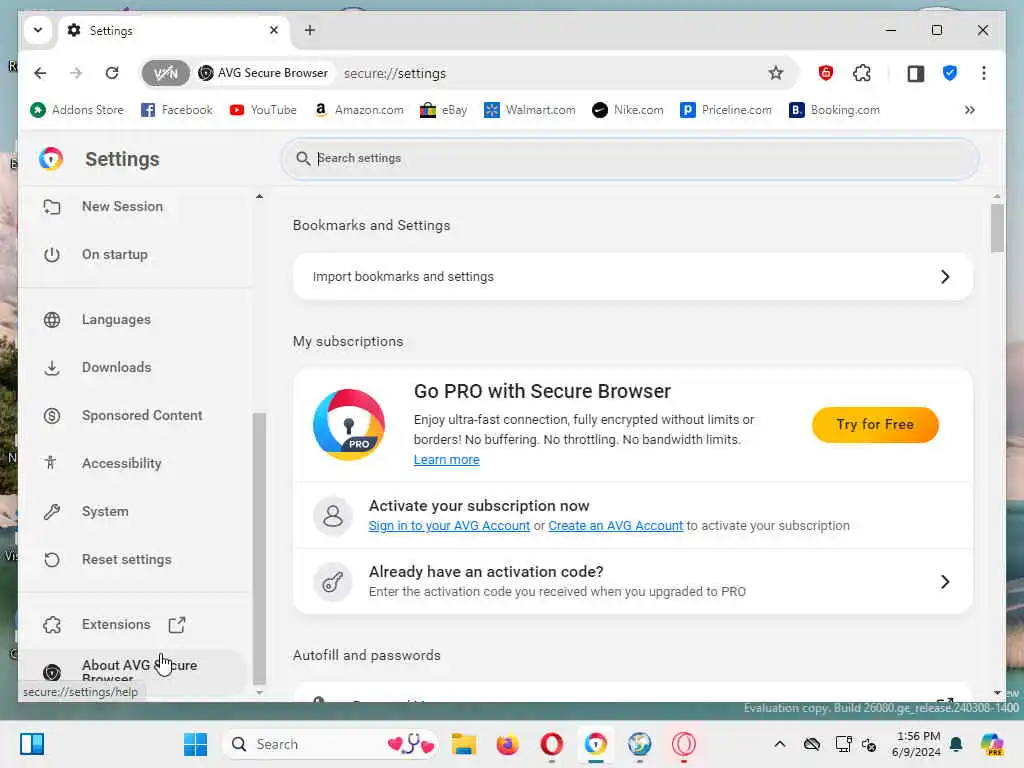Viewport: 1024px width, 768px height.
Task: Open the YouTube bookmark
Action: [x=263, y=110]
